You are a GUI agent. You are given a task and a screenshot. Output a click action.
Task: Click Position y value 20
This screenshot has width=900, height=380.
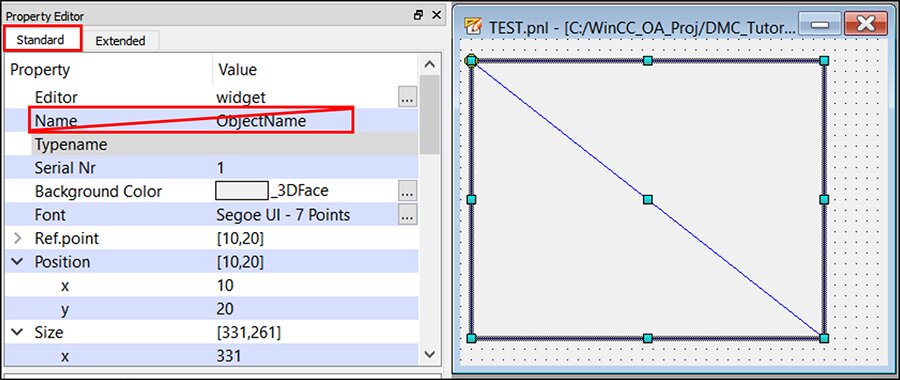[225, 309]
